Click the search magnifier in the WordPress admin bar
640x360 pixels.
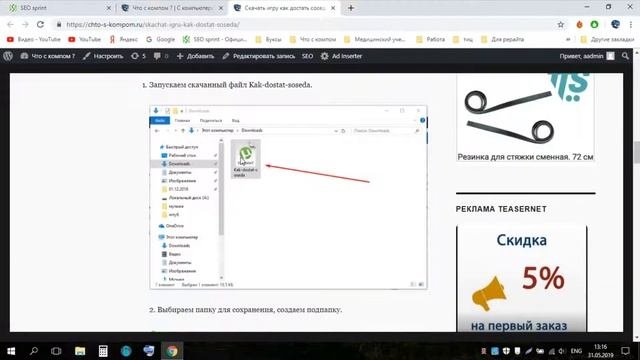[x=625, y=56]
